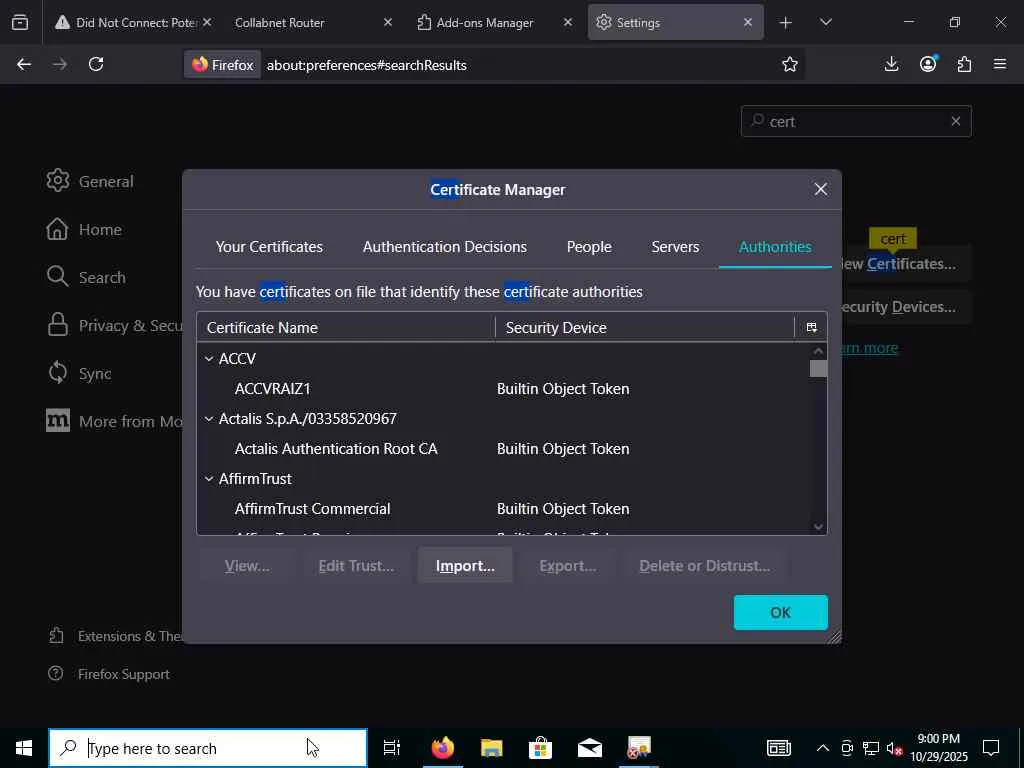Viewport: 1024px width, 768px height.
Task: Open the Downloads panel icon
Action: tap(891, 64)
